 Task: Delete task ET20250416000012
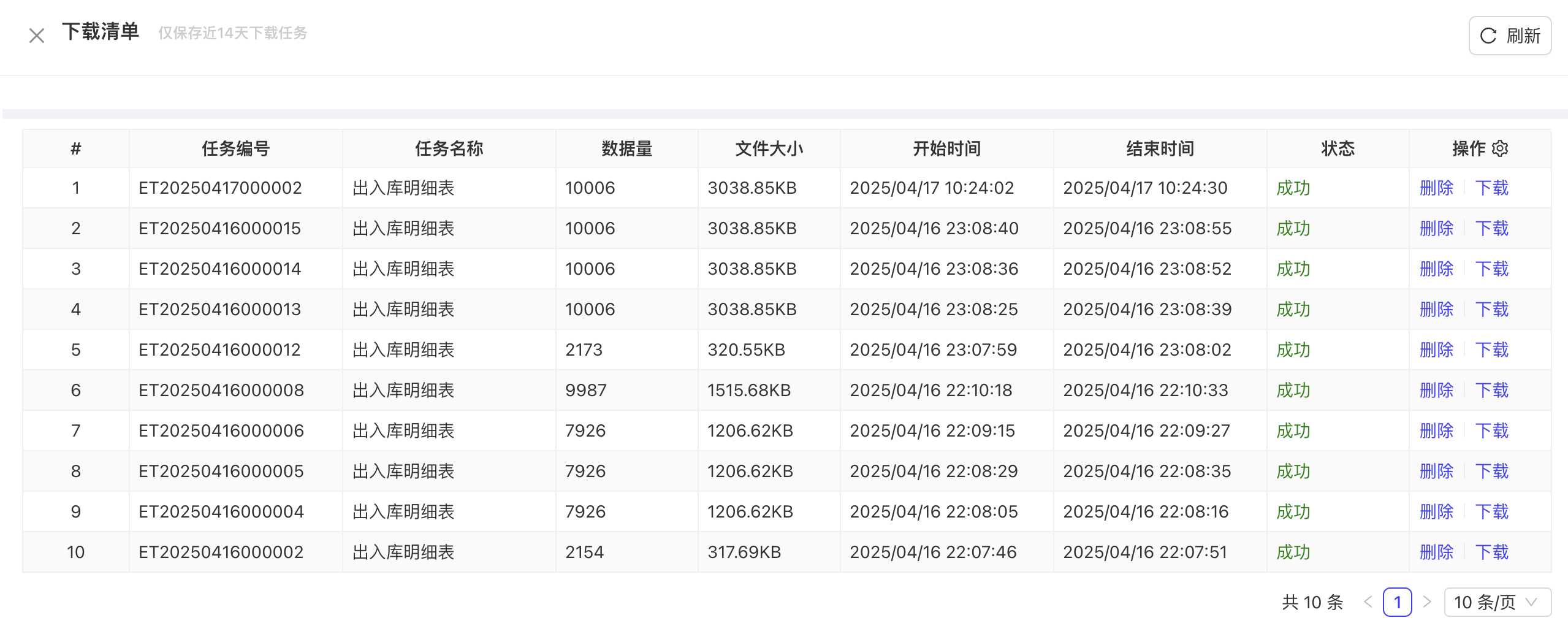click(1436, 350)
